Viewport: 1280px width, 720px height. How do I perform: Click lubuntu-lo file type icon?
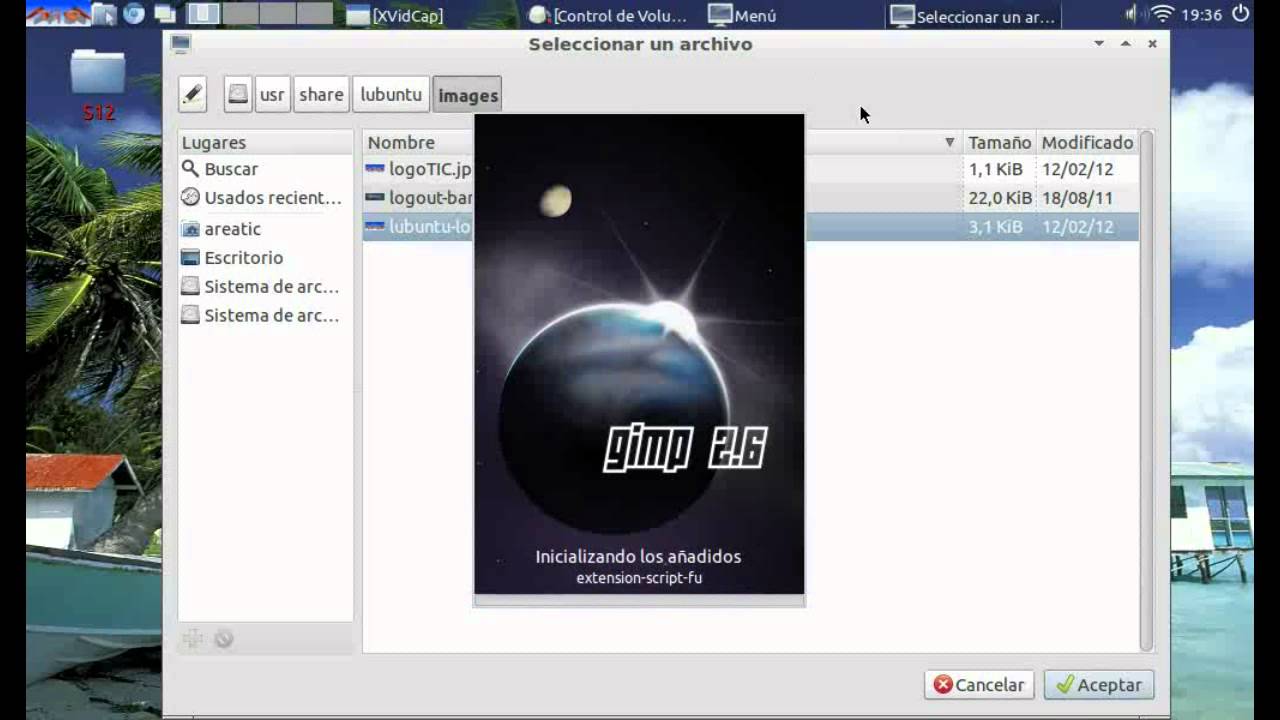pos(375,227)
